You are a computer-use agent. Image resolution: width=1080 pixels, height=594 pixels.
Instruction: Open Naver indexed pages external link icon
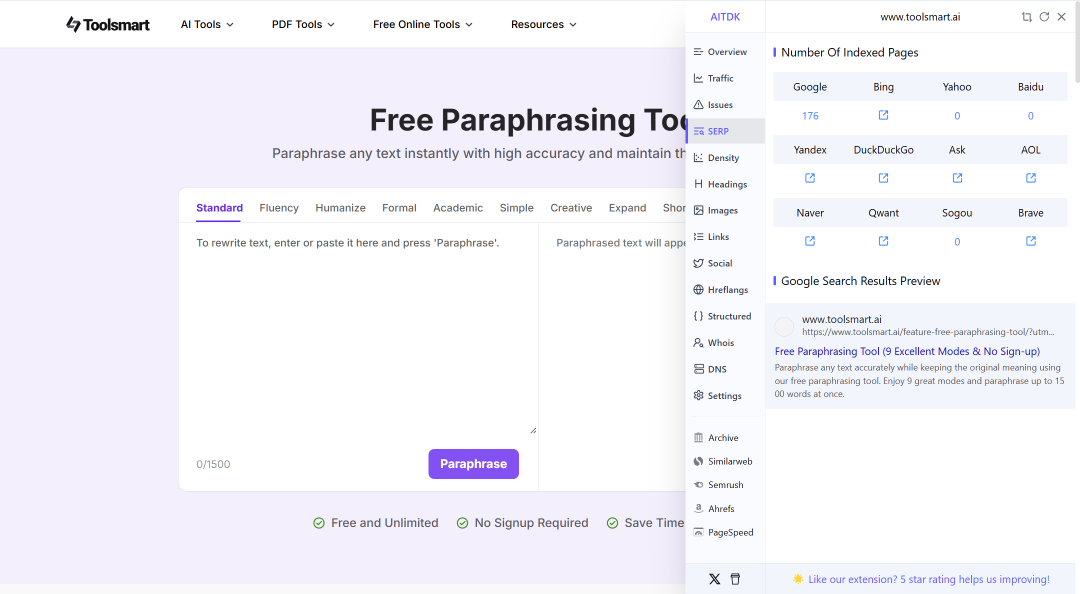(x=810, y=241)
